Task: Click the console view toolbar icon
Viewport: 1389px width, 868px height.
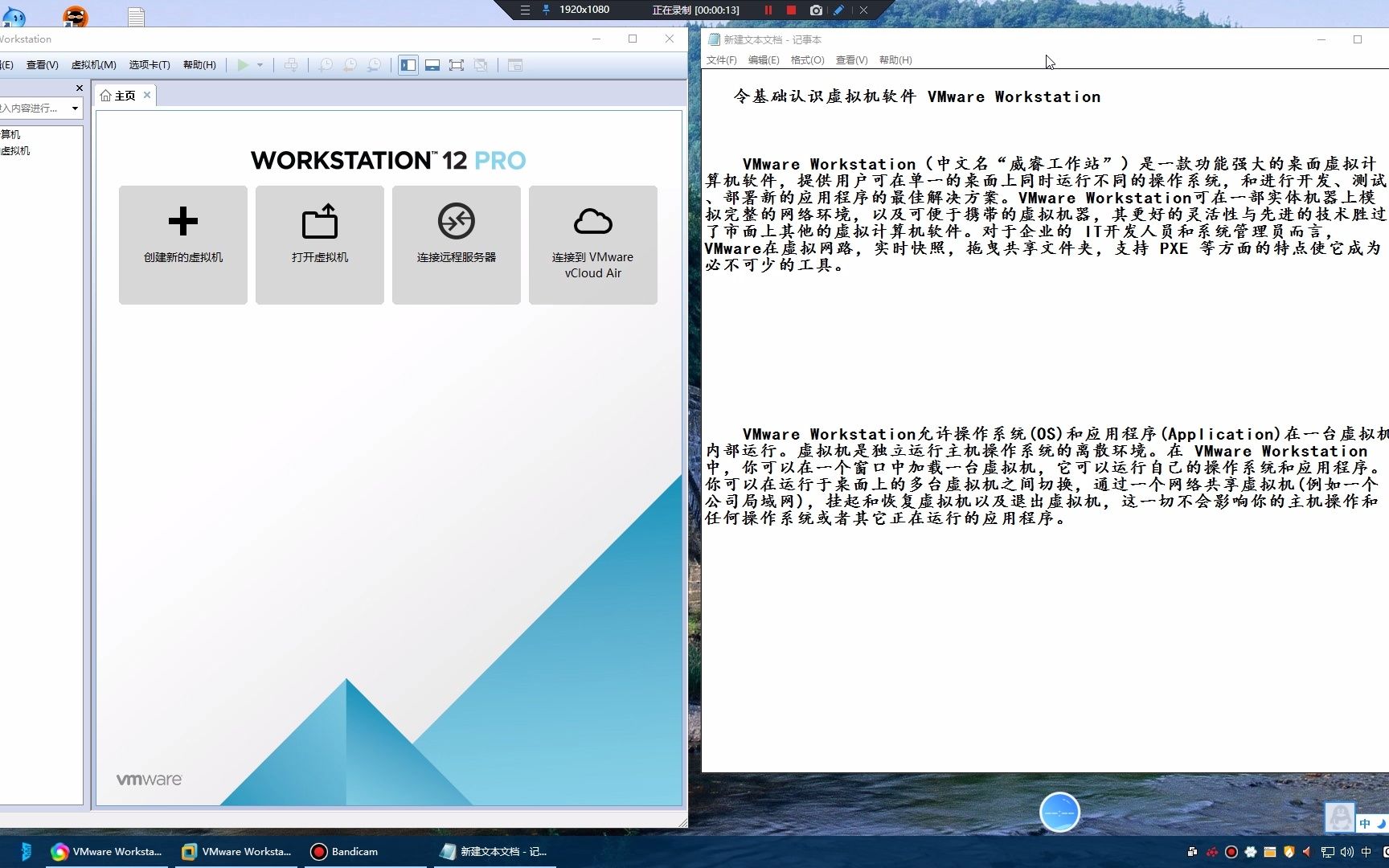Action: [x=515, y=65]
